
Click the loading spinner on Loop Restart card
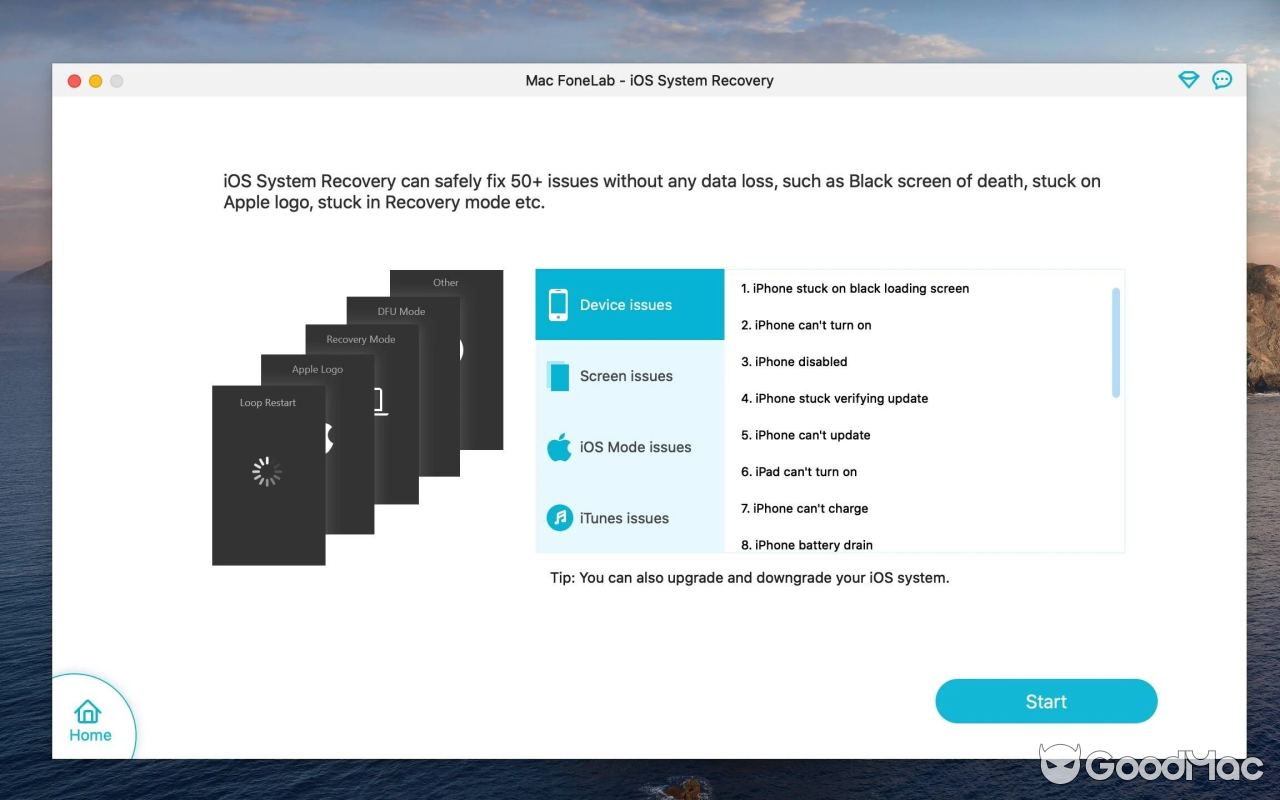[x=267, y=472]
